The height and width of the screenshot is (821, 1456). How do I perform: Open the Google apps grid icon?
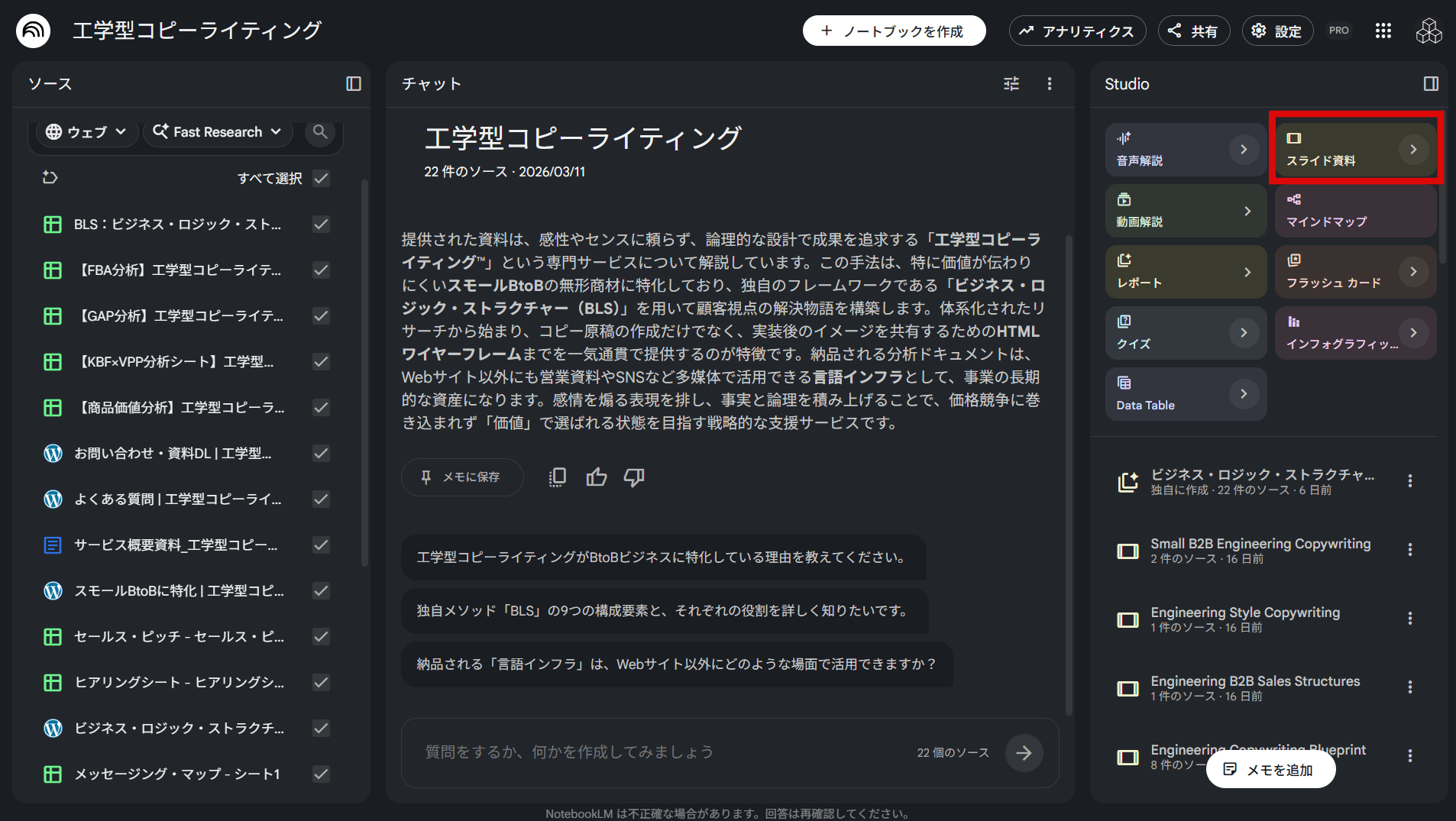point(1383,31)
